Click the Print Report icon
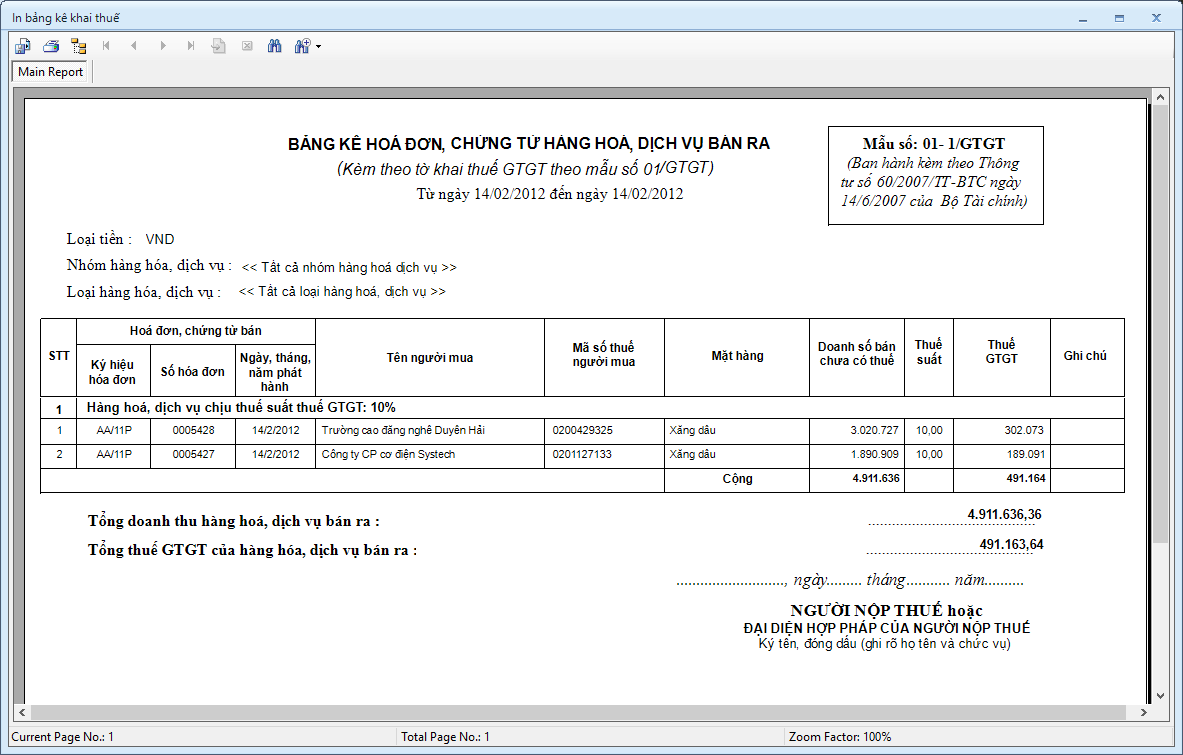The height and width of the screenshot is (755, 1183). click(x=51, y=46)
